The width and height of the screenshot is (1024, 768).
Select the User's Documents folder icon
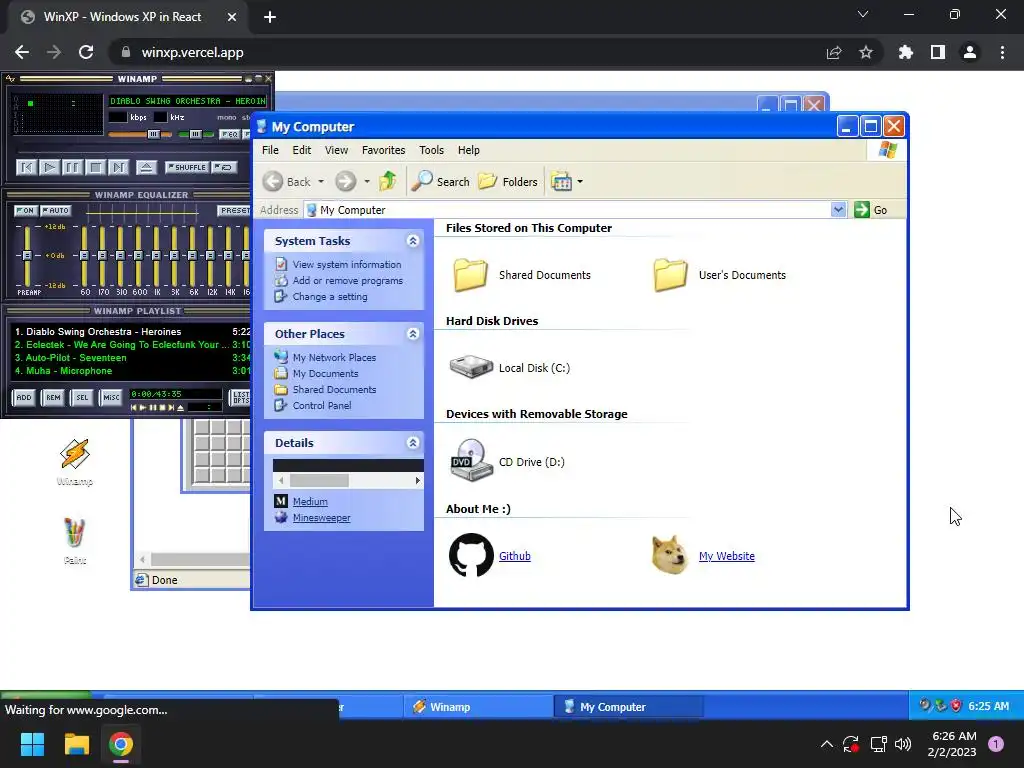pyautogui.click(x=671, y=275)
